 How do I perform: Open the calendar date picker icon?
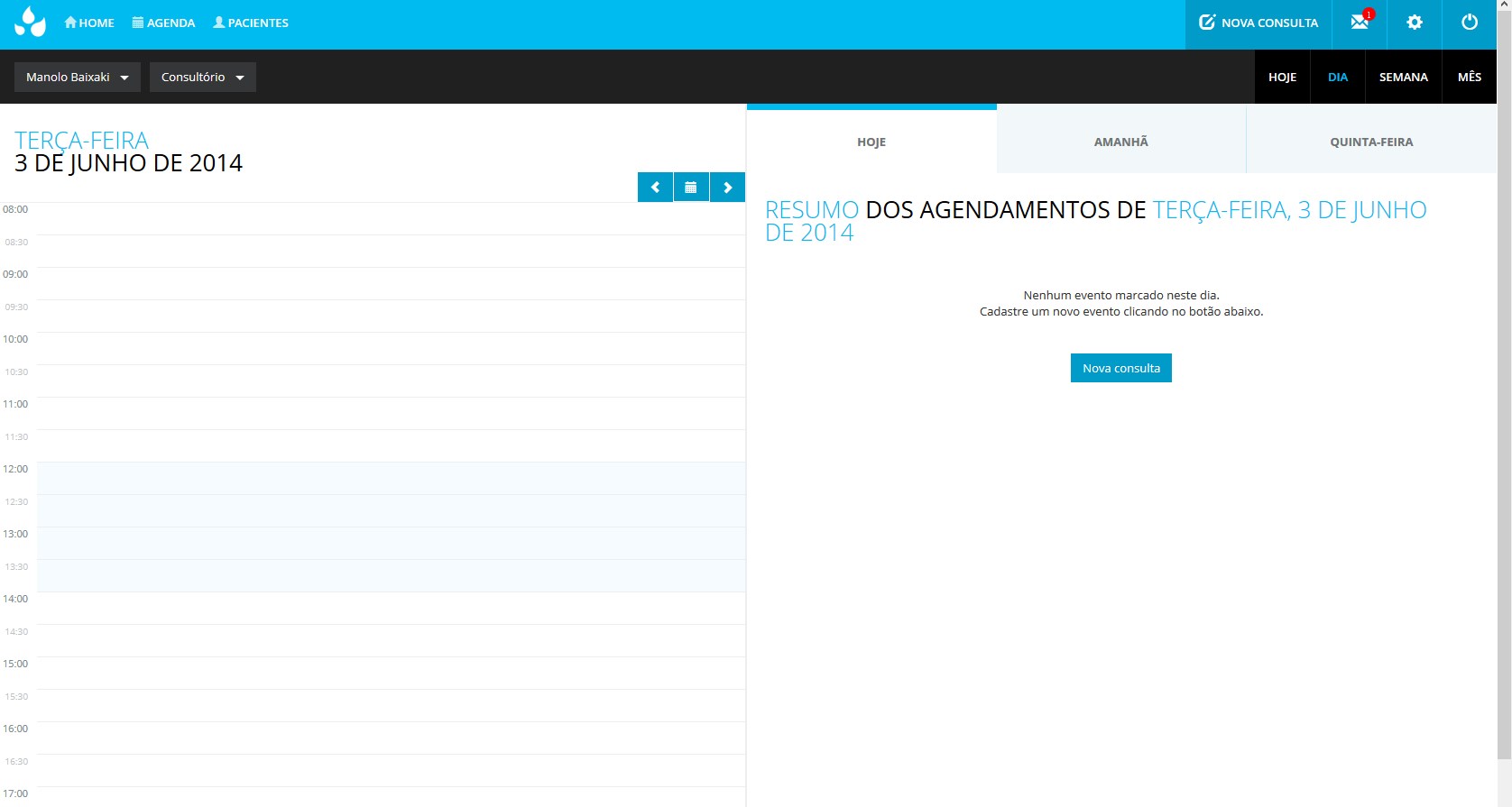click(x=691, y=188)
